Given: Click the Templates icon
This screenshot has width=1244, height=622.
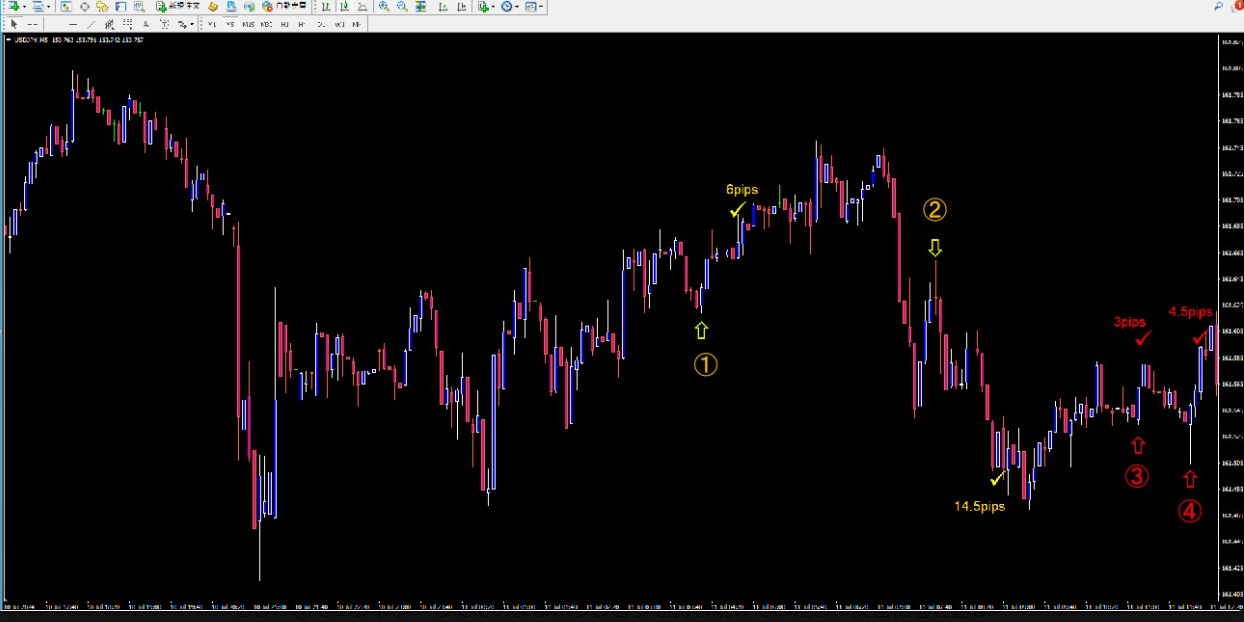Looking at the screenshot, I should pos(531,6).
